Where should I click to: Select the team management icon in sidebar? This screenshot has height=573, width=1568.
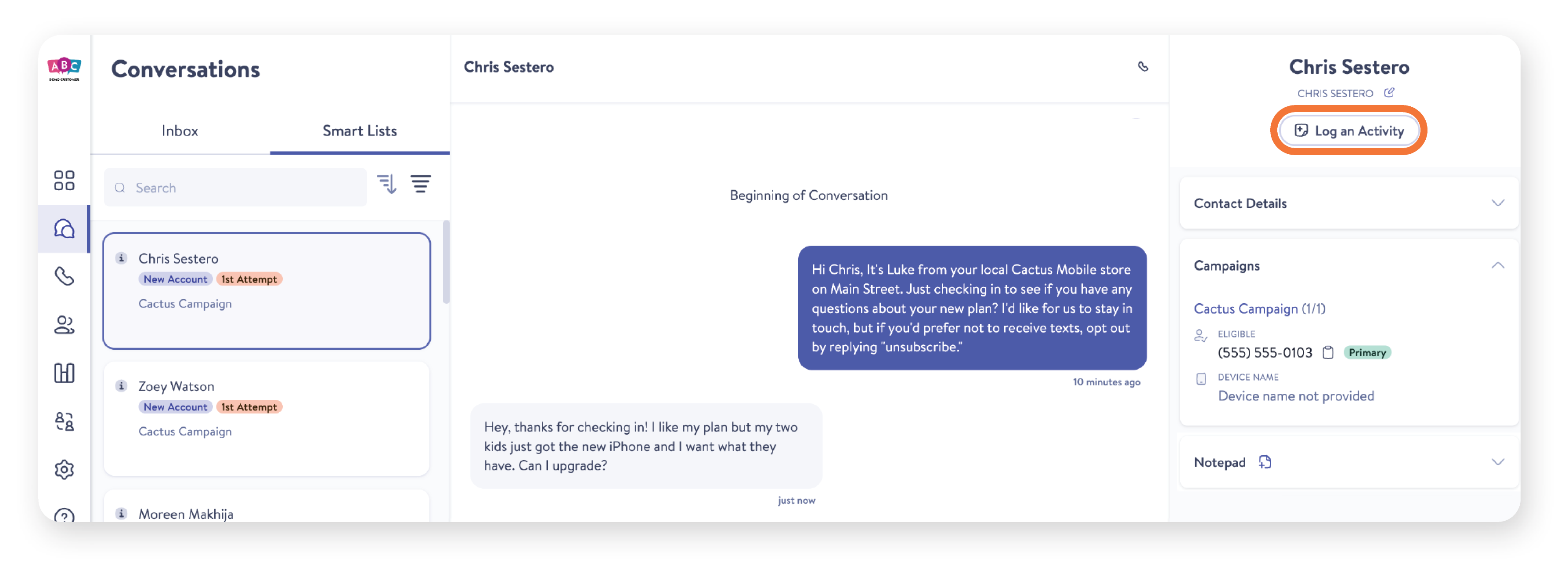(63, 421)
